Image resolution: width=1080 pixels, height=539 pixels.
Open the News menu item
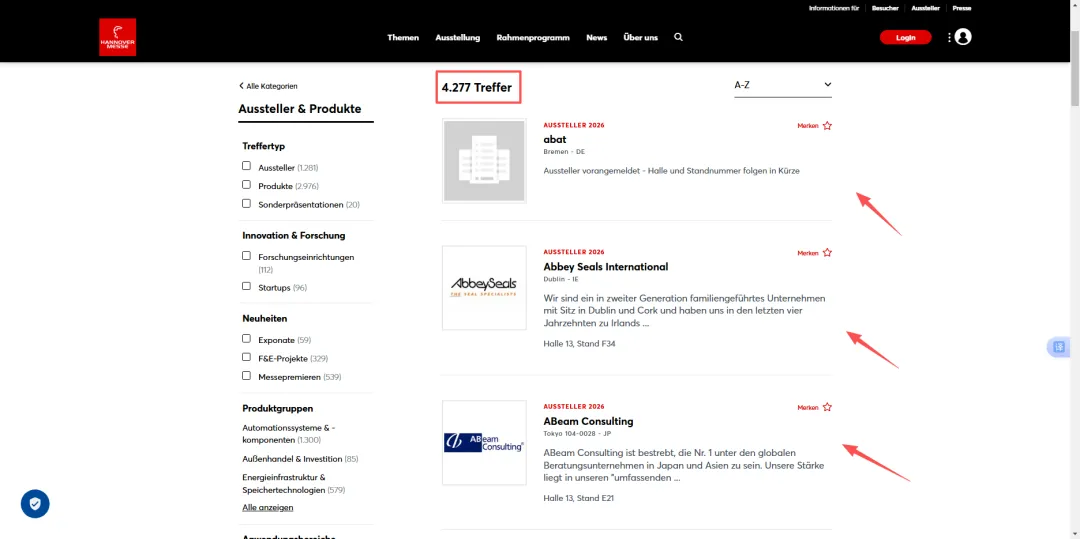(x=596, y=37)
